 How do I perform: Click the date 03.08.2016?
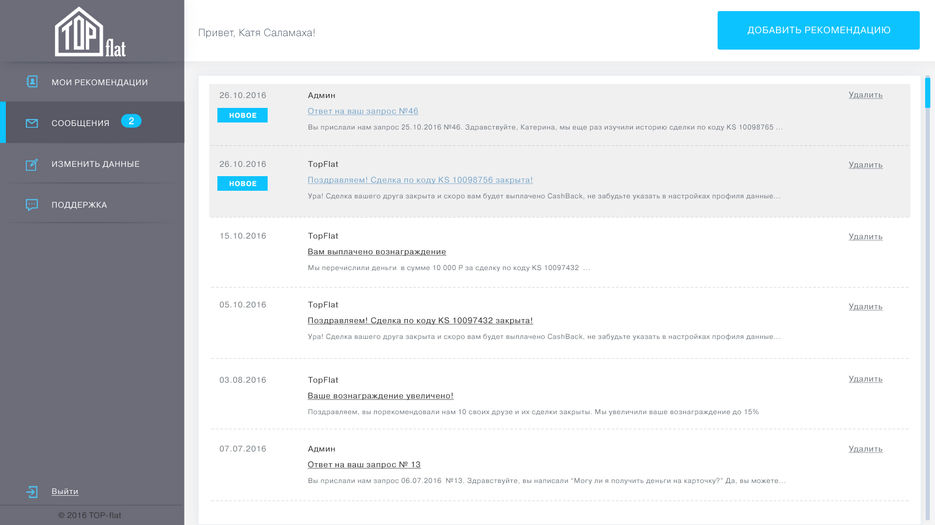click(x=243, y=379)
